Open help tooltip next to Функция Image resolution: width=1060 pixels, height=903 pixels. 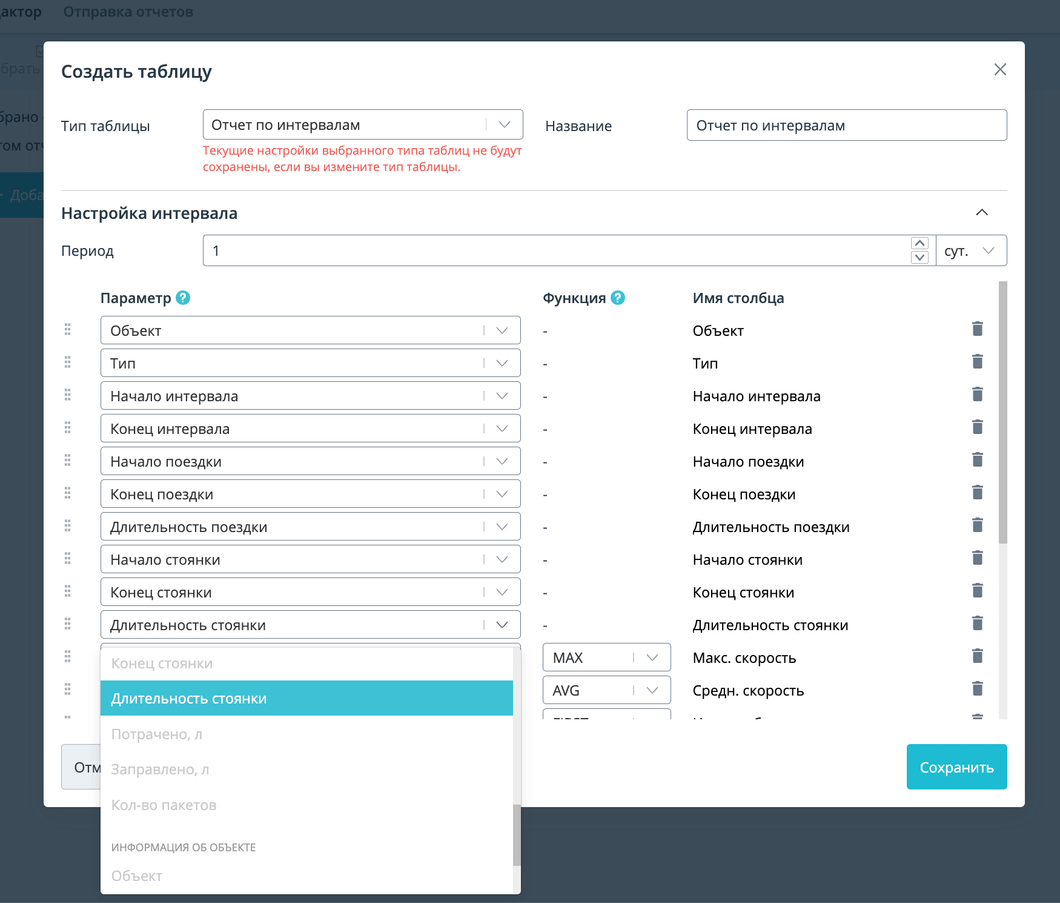(617, 297)
